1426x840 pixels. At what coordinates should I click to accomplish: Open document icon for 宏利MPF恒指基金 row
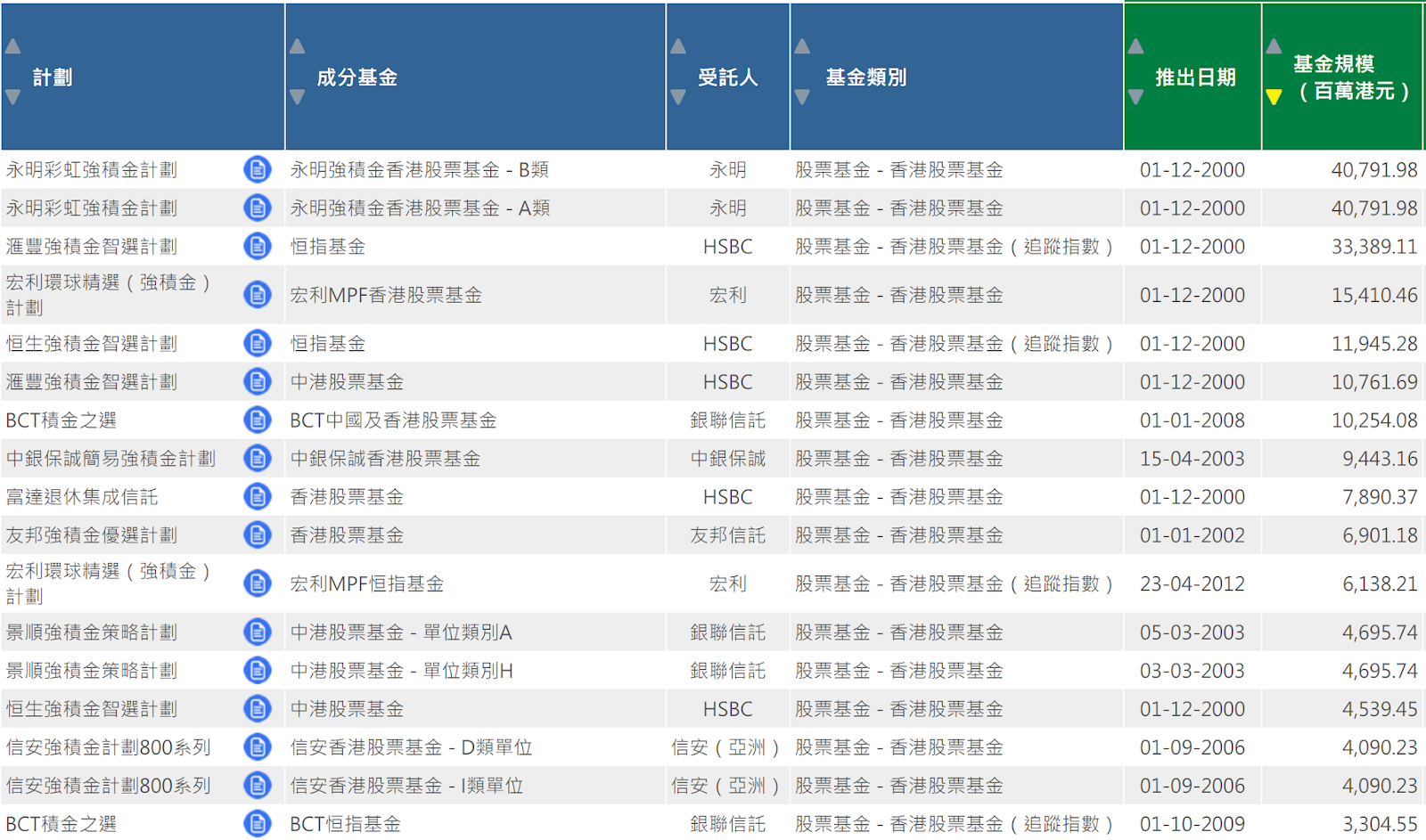tap(258, 583)
